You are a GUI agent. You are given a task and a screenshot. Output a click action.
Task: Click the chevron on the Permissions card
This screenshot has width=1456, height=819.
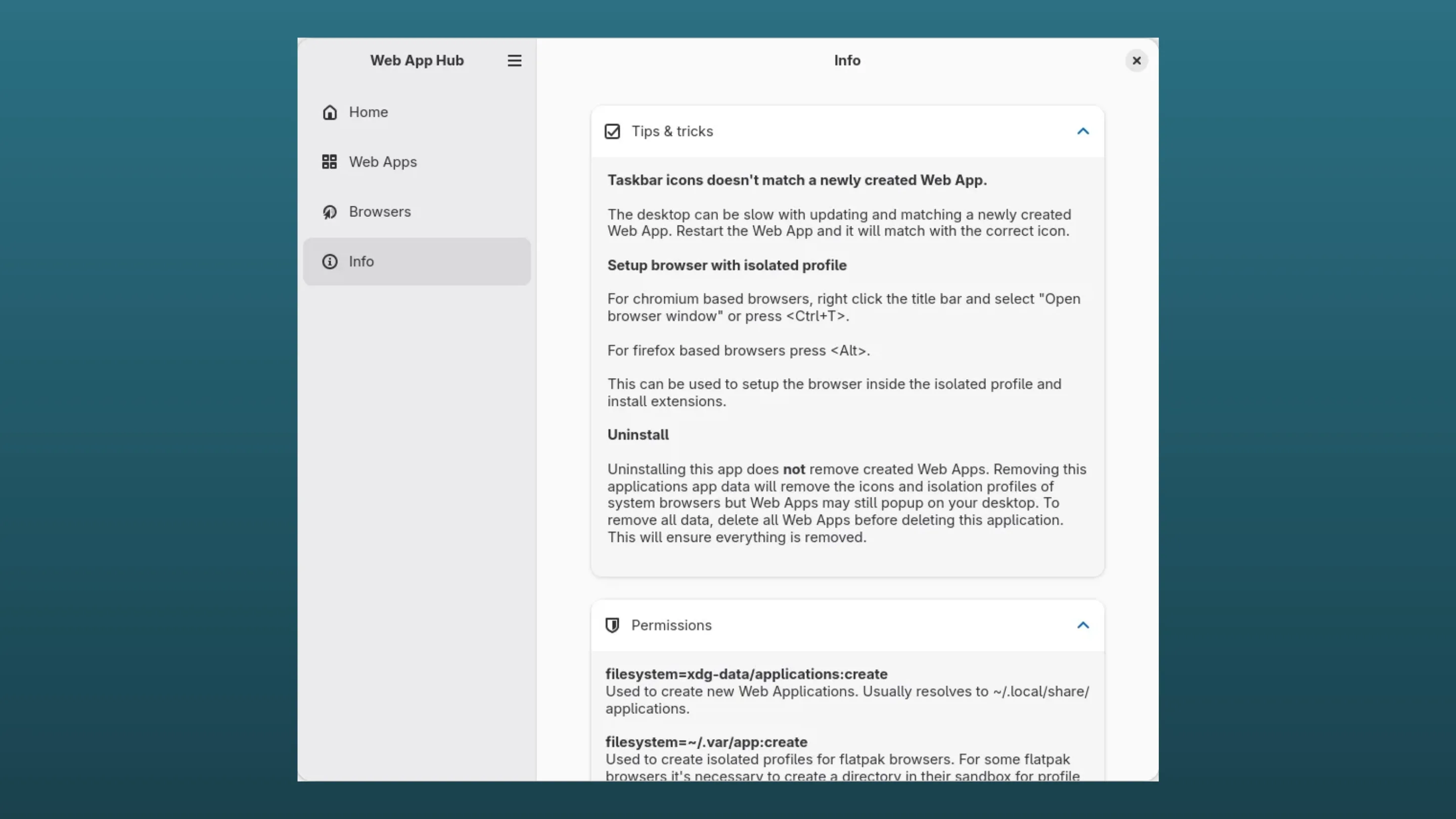click(x=1083, y=625)
